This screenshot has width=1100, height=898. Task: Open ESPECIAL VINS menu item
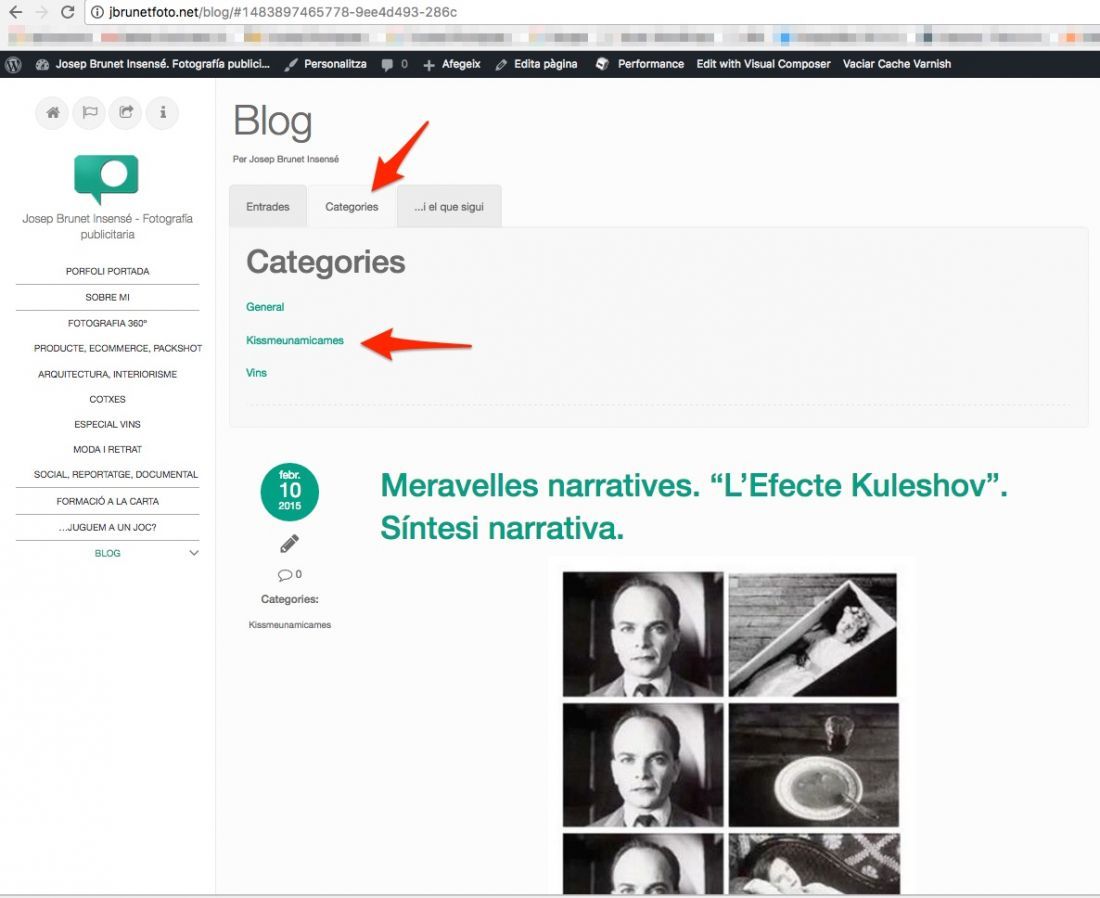coord(107,424)
